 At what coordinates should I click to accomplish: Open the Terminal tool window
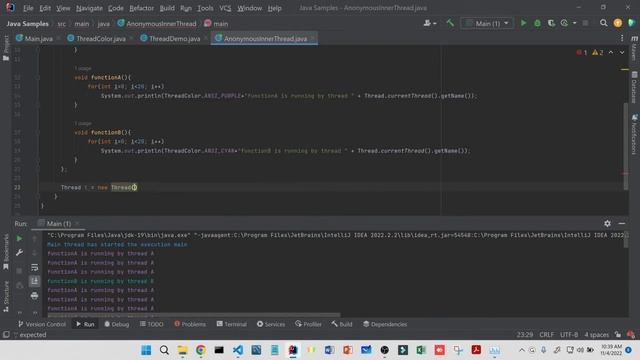(x=231, y=324)
